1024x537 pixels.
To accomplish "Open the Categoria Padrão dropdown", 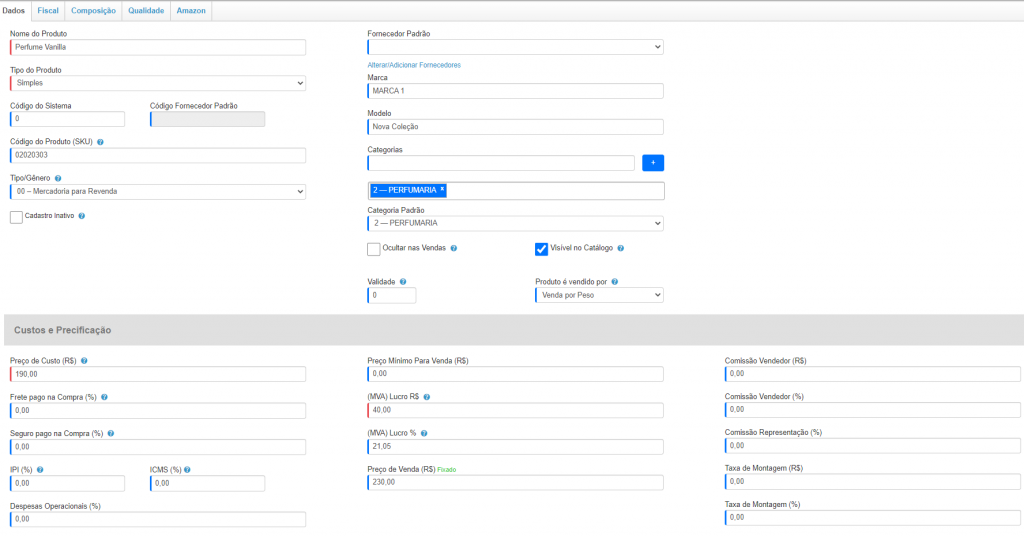I will (515, 223).
